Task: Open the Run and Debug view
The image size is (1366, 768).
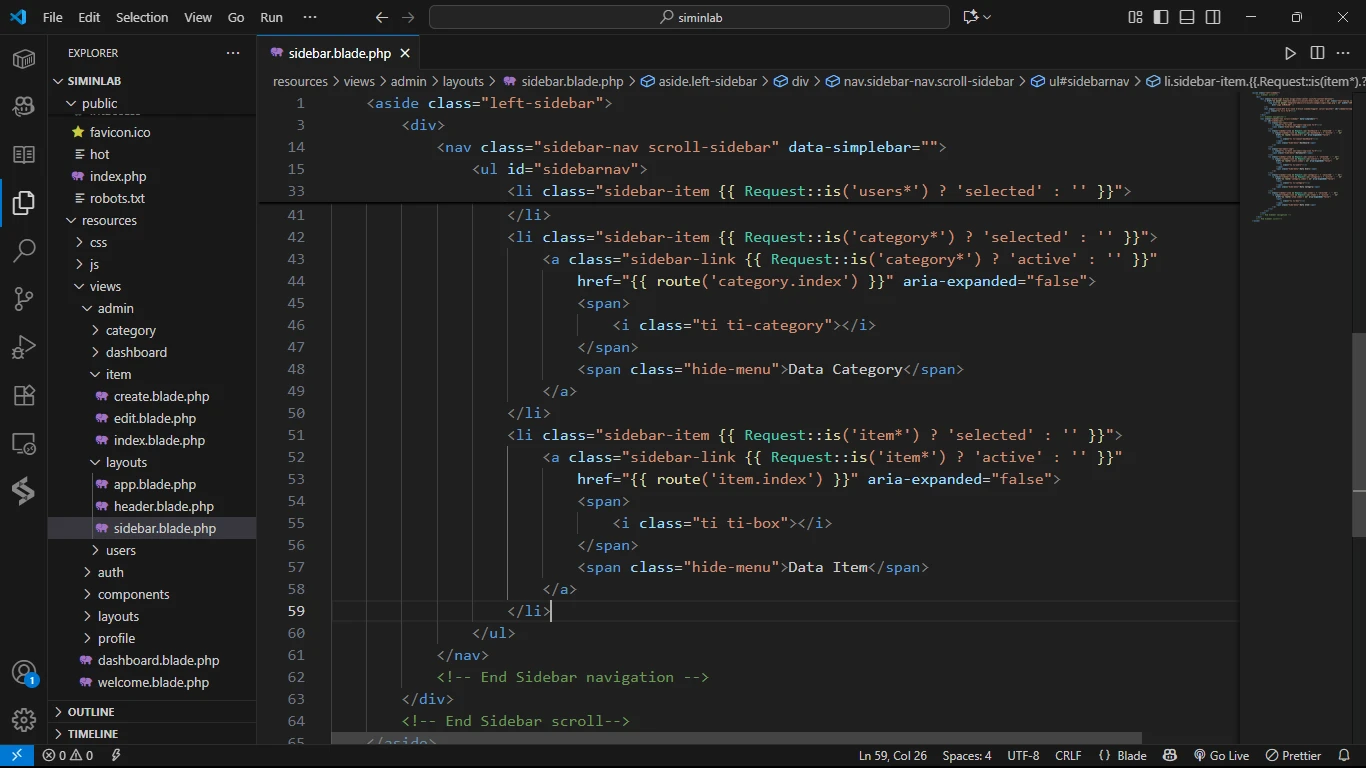Action: point(24,347)
